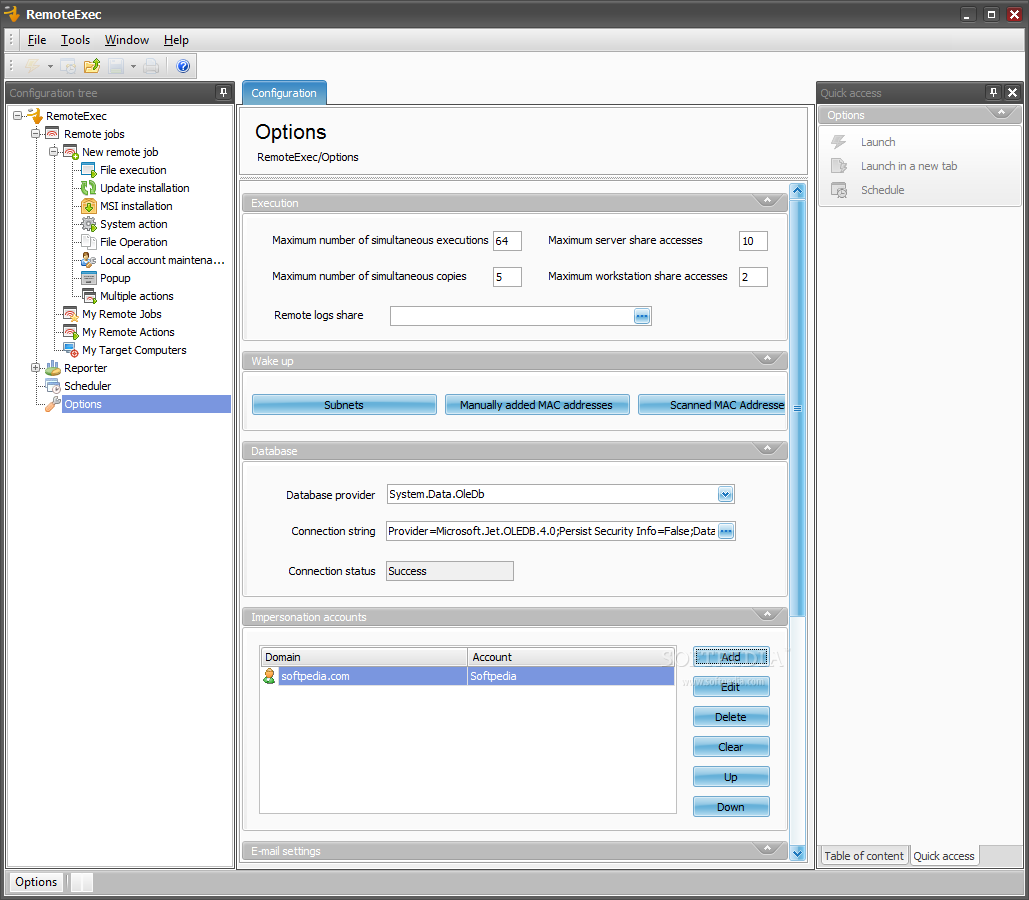Image resolution: width=1029 pixels, height=900 pixels.
Task: Click Launch in a new tab
Action: click(x=909, y=166)
